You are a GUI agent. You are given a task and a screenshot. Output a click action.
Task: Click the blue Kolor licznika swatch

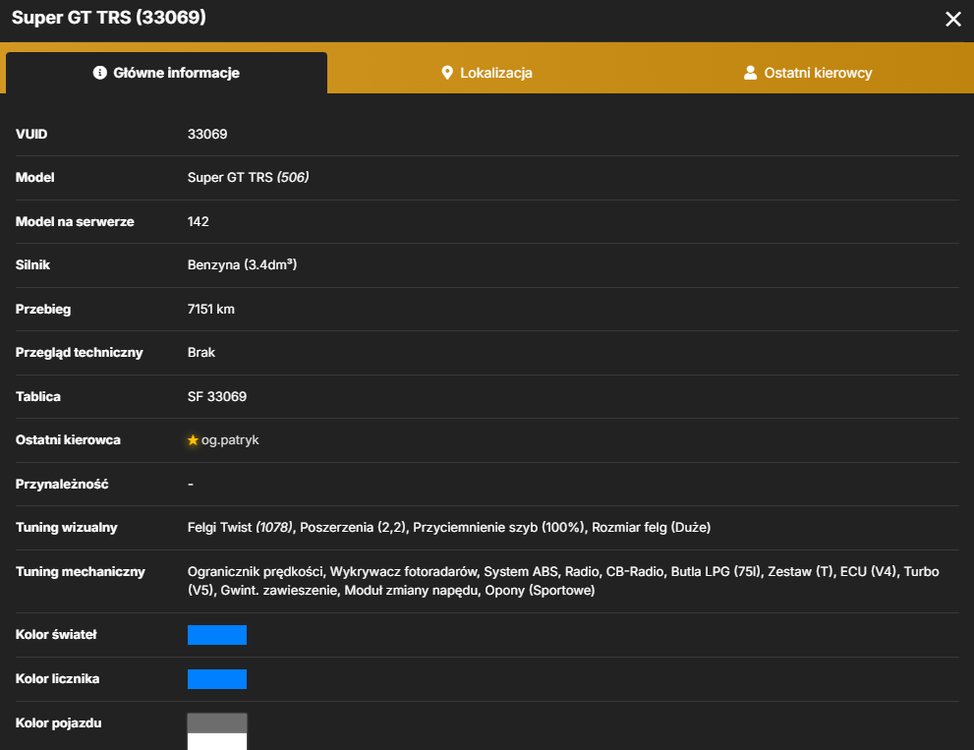(217, 679)
